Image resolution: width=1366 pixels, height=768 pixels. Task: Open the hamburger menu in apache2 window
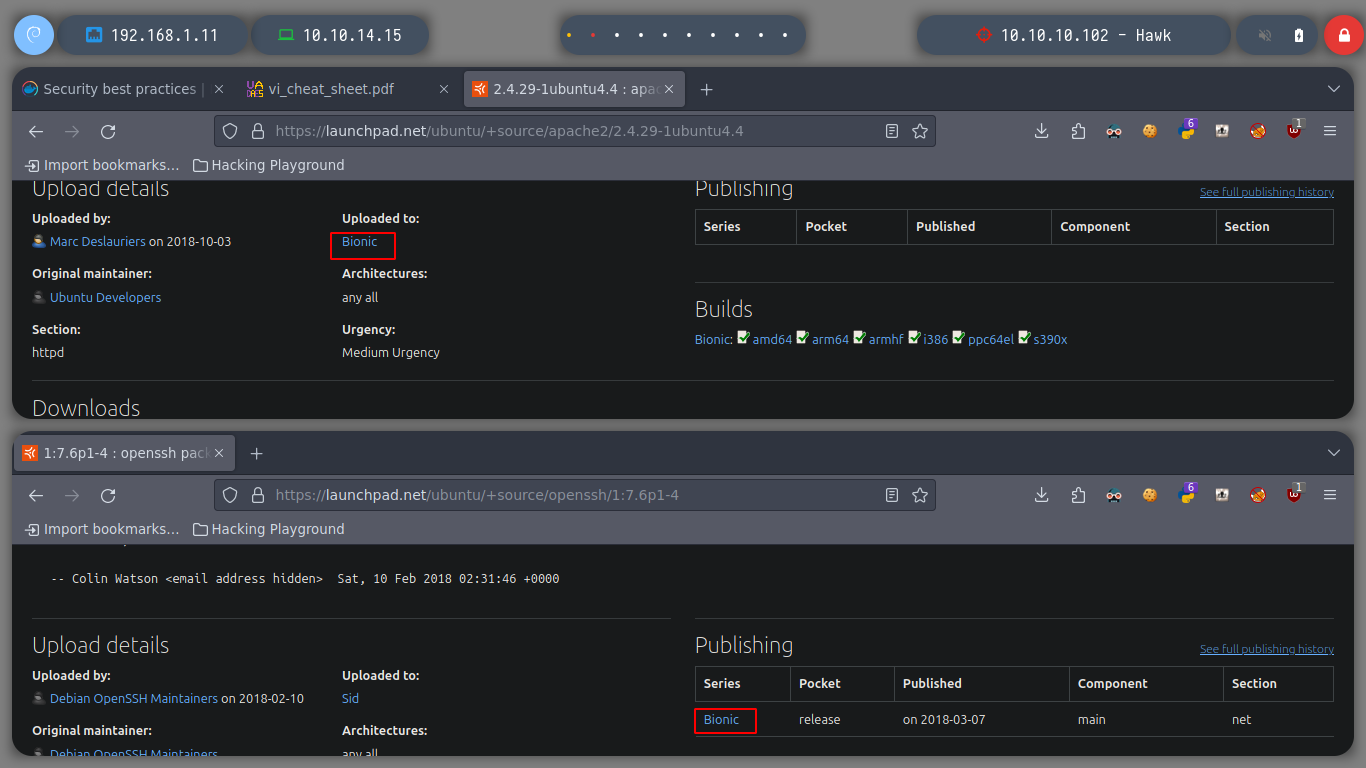coord(1330,131)
